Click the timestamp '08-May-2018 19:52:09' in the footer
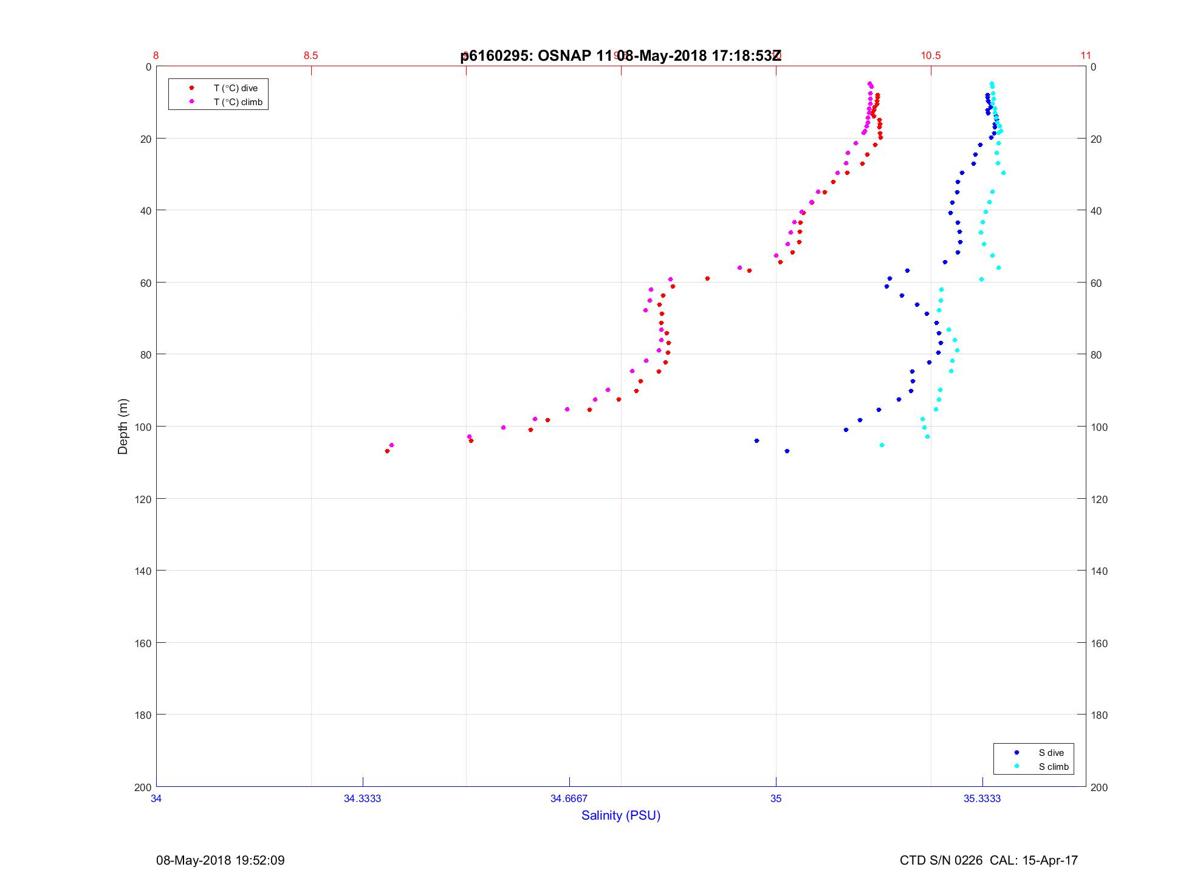The height and width of the screenshot is (885, 1200). (x=220, y=860)
